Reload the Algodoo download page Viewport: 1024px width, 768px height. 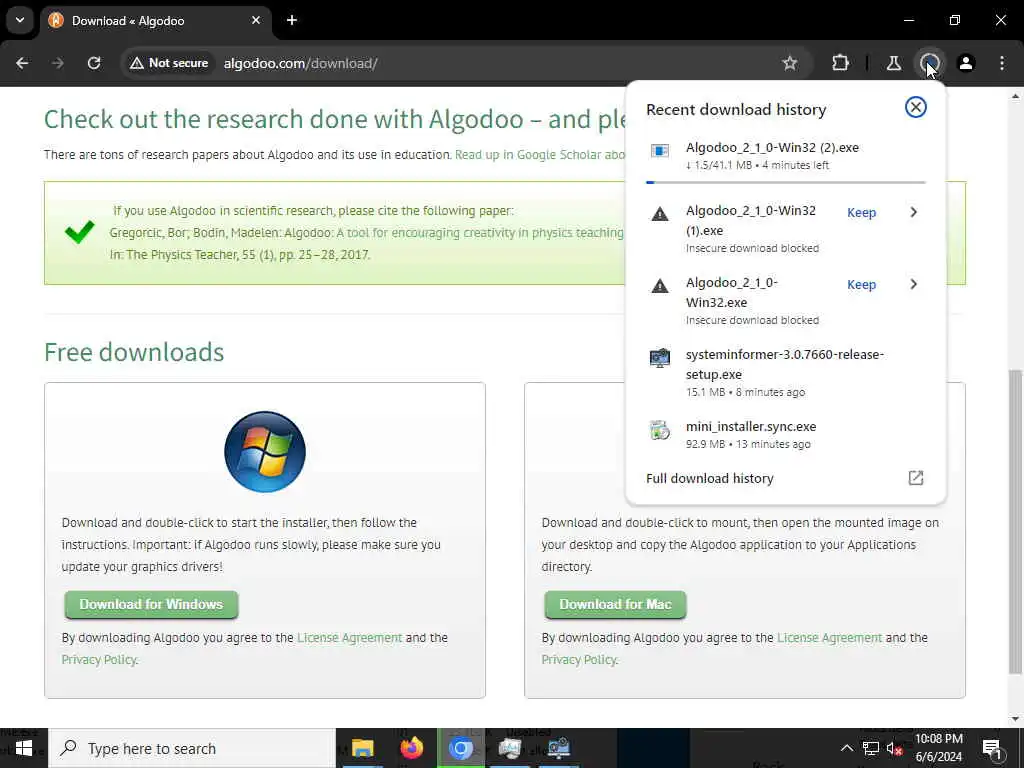point(94,63)
